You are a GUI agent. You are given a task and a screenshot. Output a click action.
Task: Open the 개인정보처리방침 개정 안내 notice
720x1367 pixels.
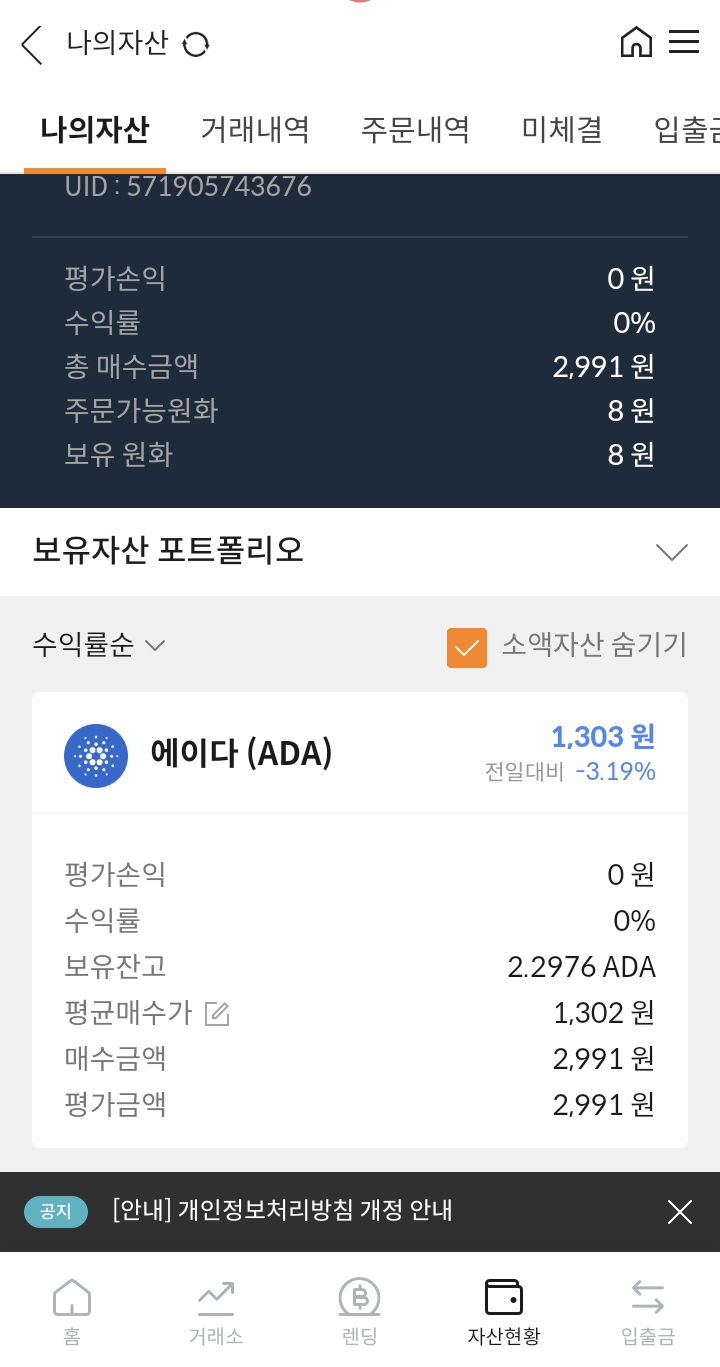click(x=283, y=1211)
